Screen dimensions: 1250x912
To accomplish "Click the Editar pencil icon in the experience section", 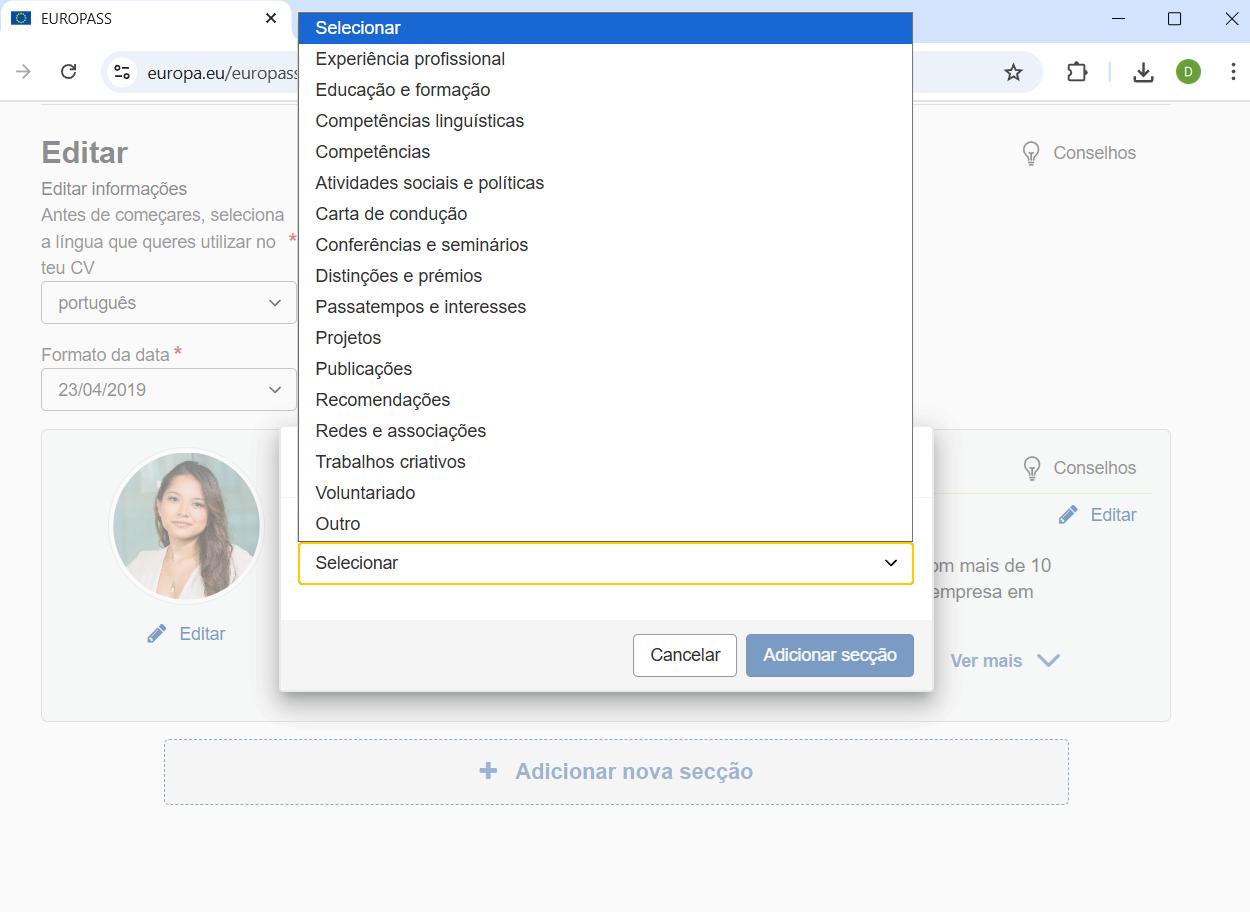I will pyautogui.click(x=1069, y=514).
